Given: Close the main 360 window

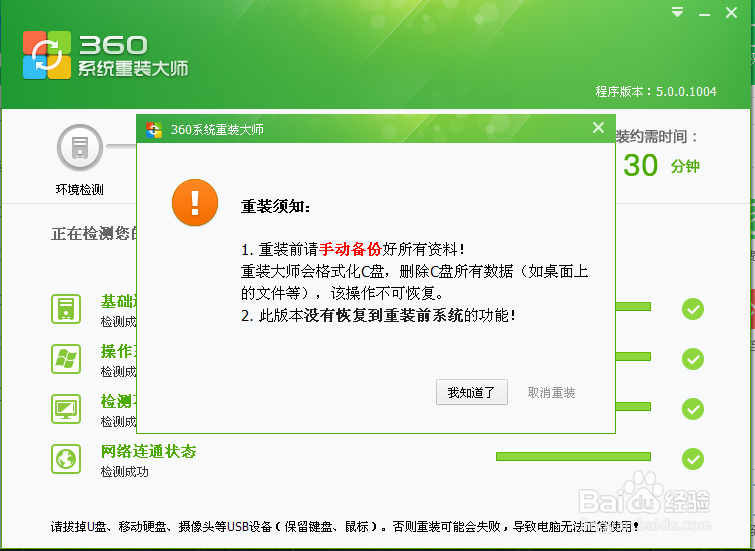Looking at the screenshot, I should click(731, 13).
